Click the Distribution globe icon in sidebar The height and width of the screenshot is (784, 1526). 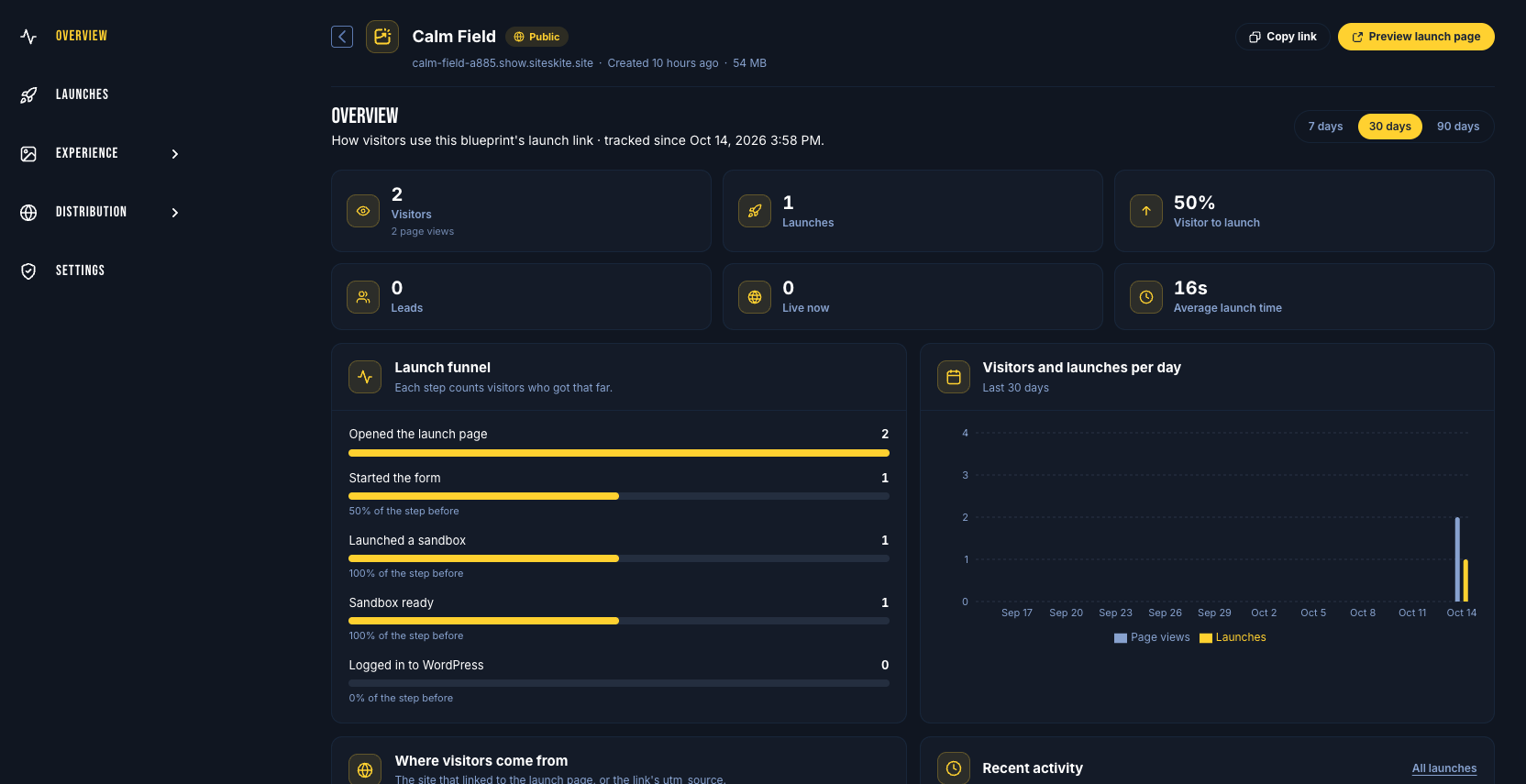click(x=28, y=213)
